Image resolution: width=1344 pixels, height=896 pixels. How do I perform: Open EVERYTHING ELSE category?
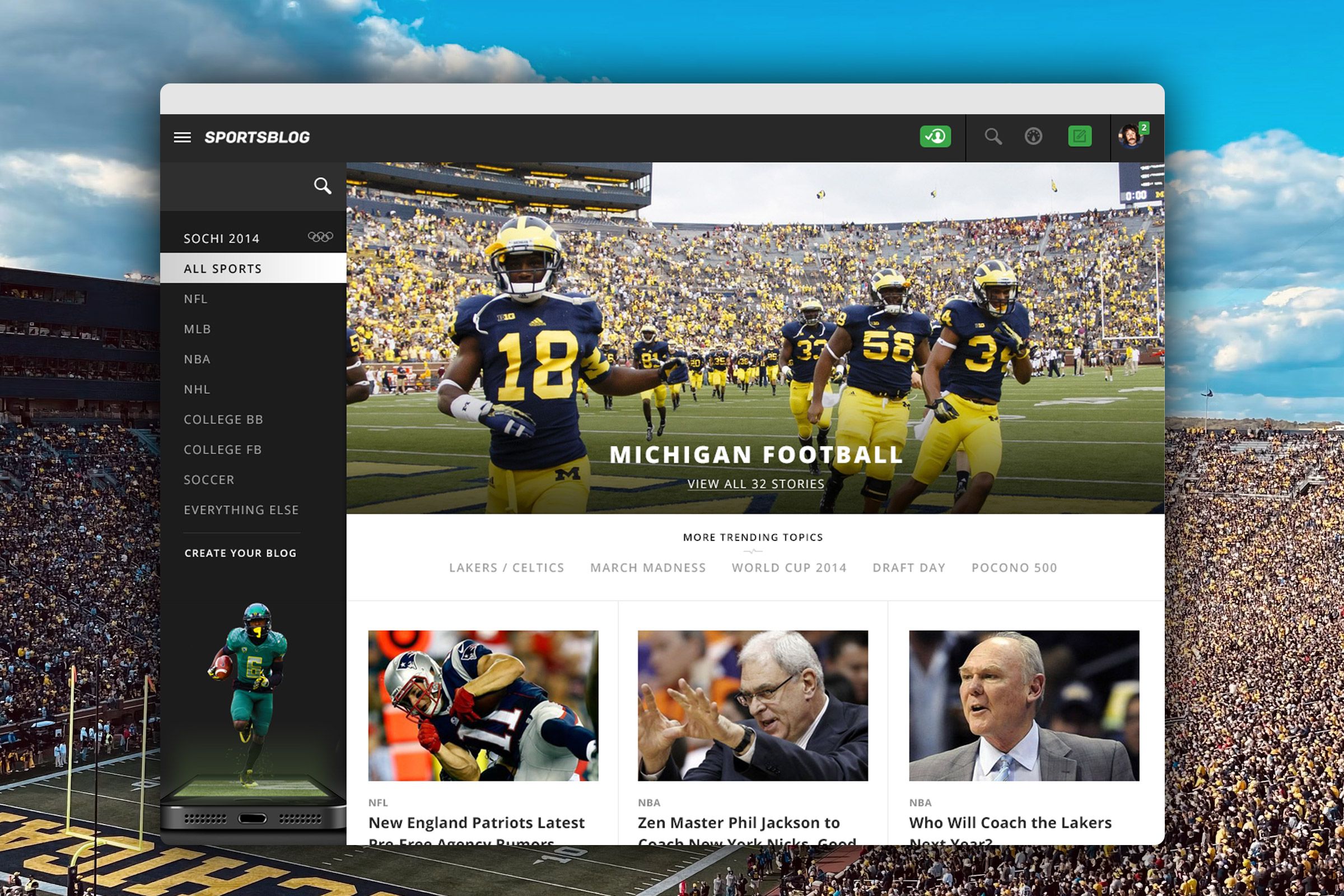241,510
